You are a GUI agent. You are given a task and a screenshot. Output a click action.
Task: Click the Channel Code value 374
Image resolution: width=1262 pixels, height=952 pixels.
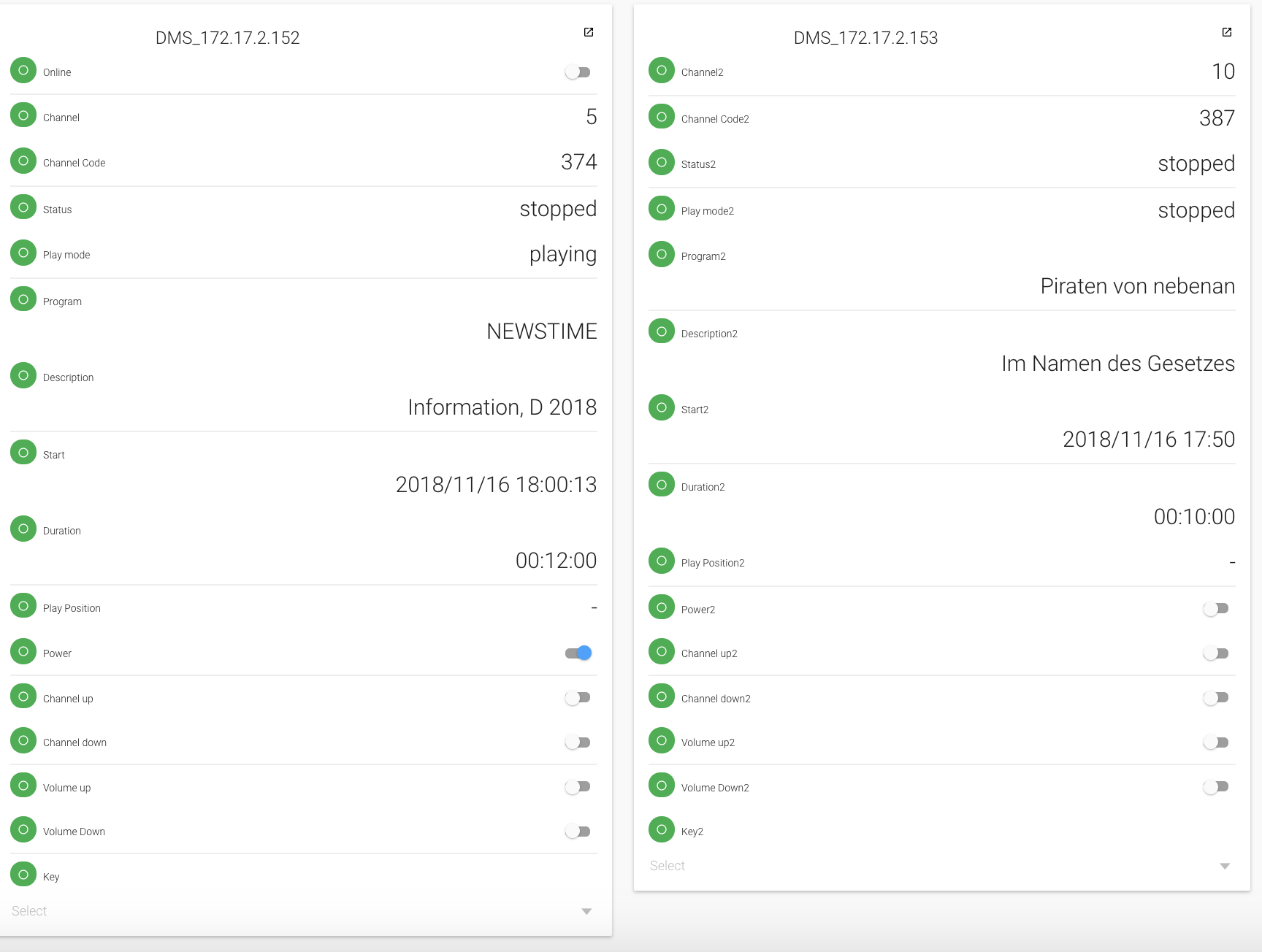click(579, 162)
